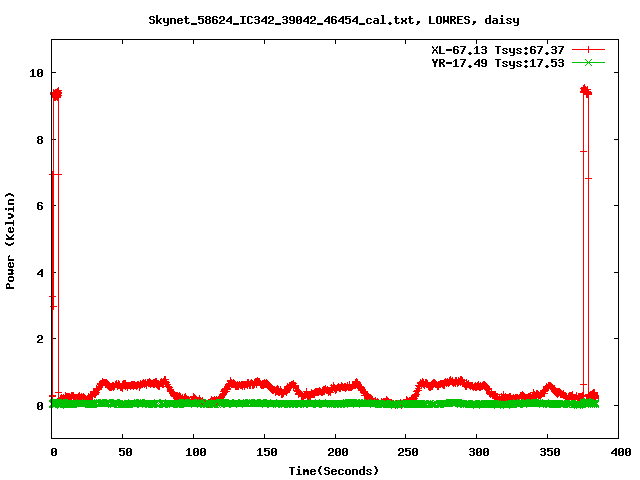The height and width of the screenshot is (480, 640).
Task: Click y-axis tick label 2
Action: (40, 339)
